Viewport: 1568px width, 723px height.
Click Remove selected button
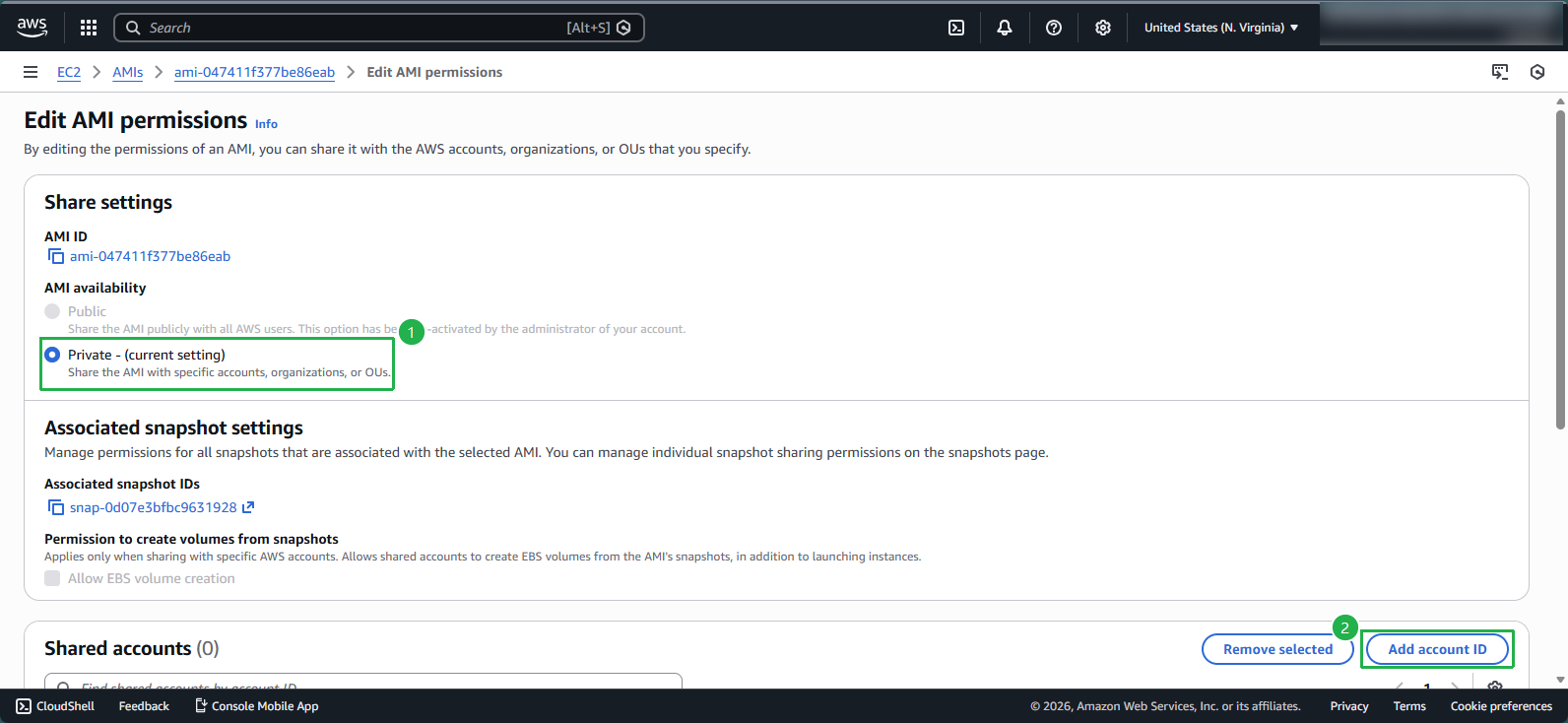(x=1277, y=649)
